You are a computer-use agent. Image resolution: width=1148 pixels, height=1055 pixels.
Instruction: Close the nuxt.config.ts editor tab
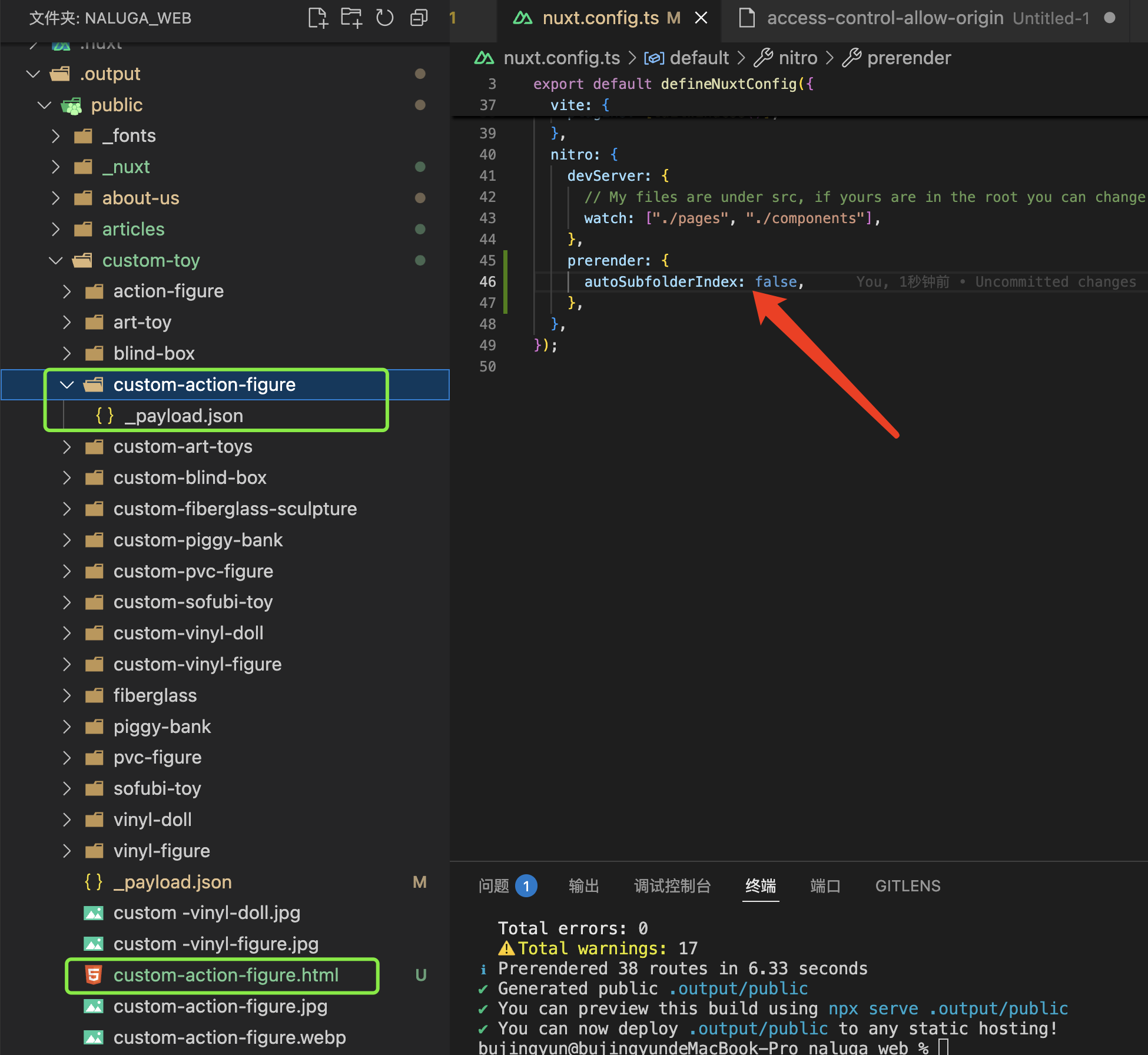pos(701,18)
